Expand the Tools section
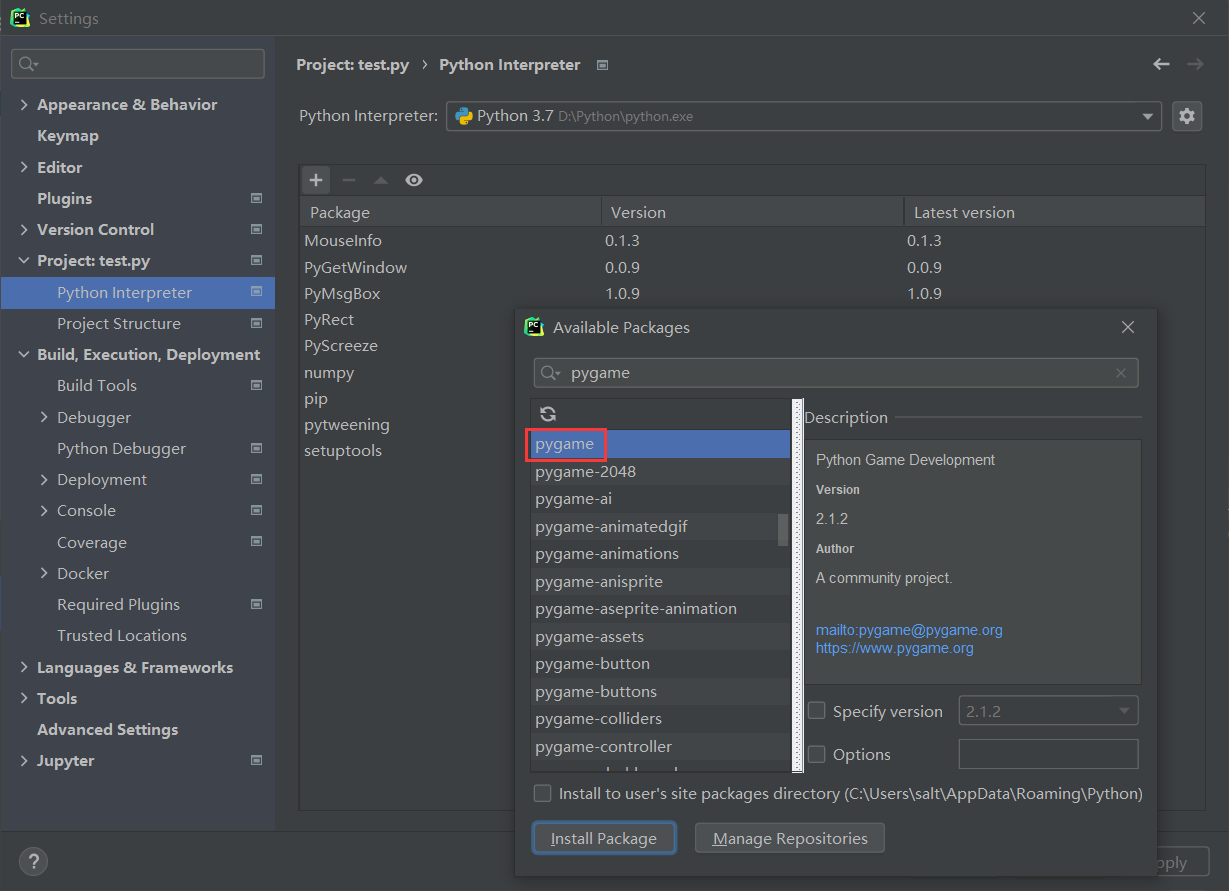The image size is (1229, 891). pyautogui.click(x=24, y=698)
